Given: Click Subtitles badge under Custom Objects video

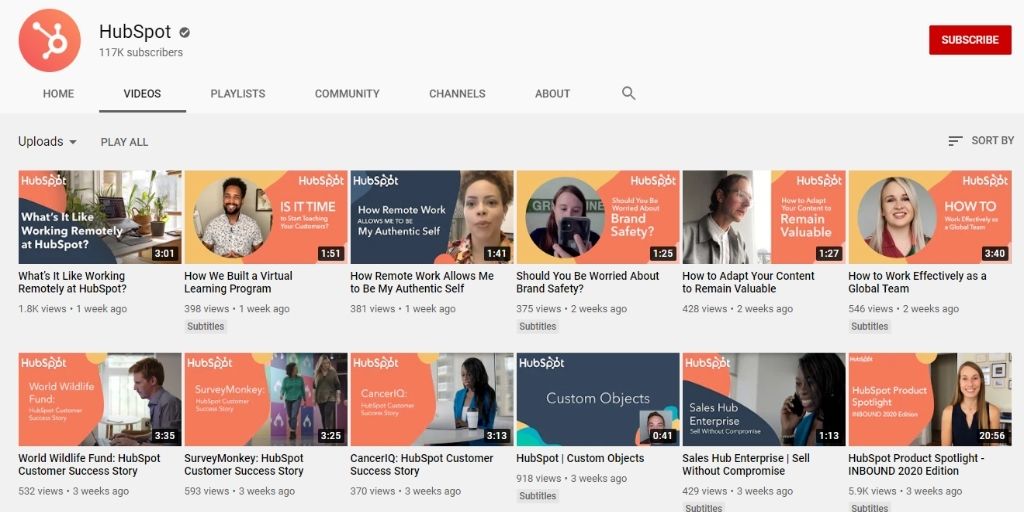Looking at the screenshot, I should click(537, 496).
